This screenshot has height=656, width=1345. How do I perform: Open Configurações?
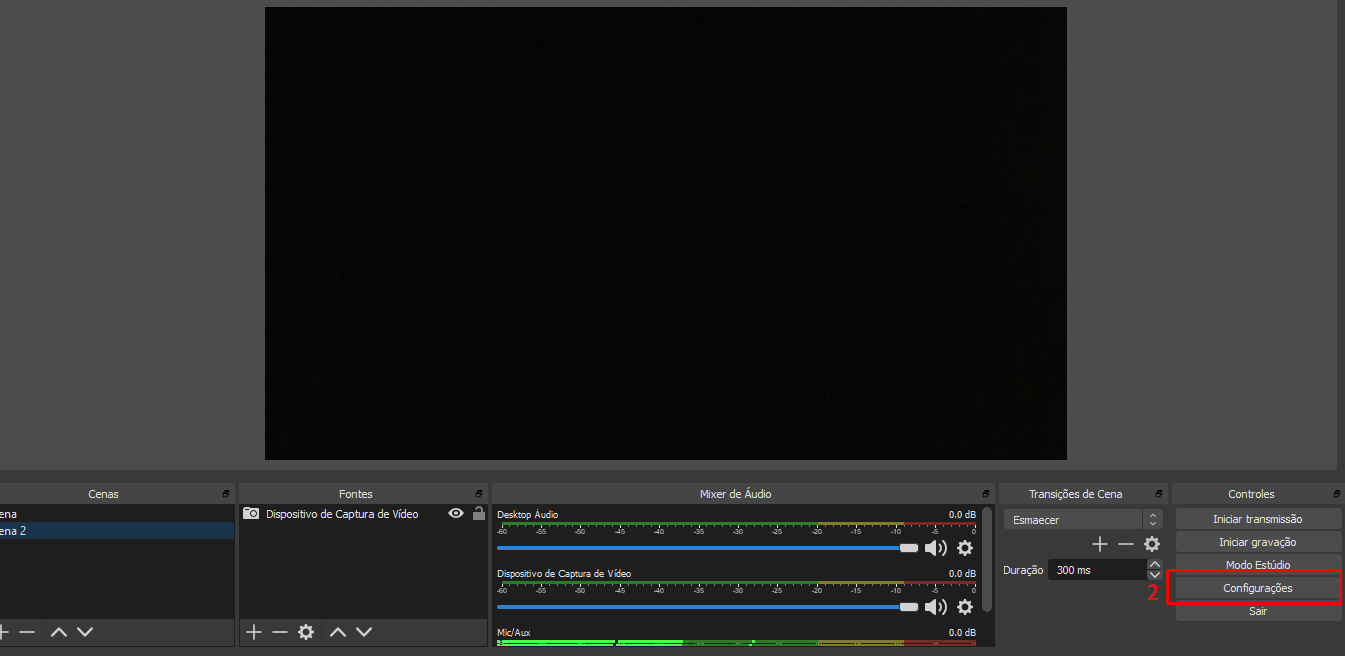1258,588
